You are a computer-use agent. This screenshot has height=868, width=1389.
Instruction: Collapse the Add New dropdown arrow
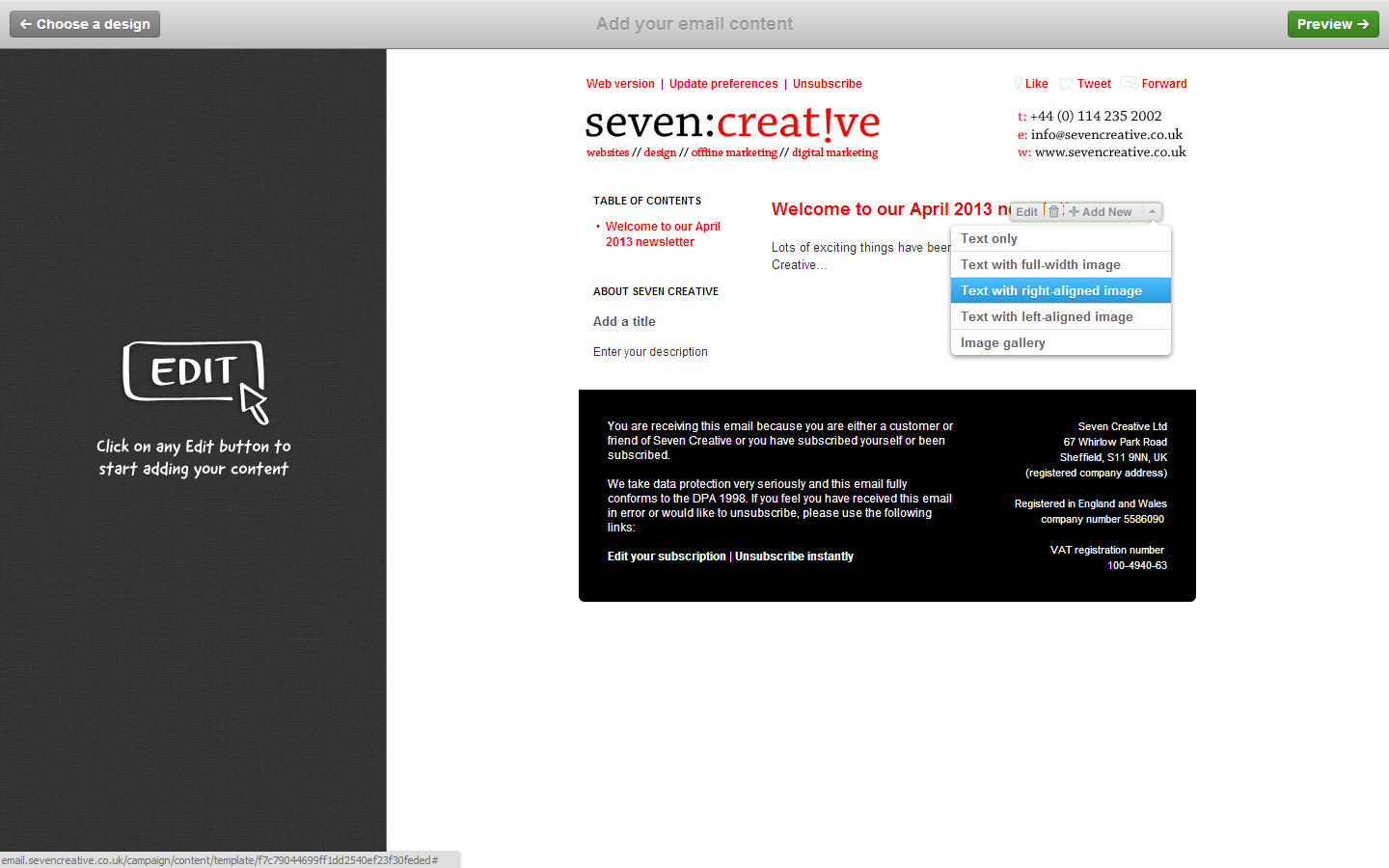point(1152,212)
